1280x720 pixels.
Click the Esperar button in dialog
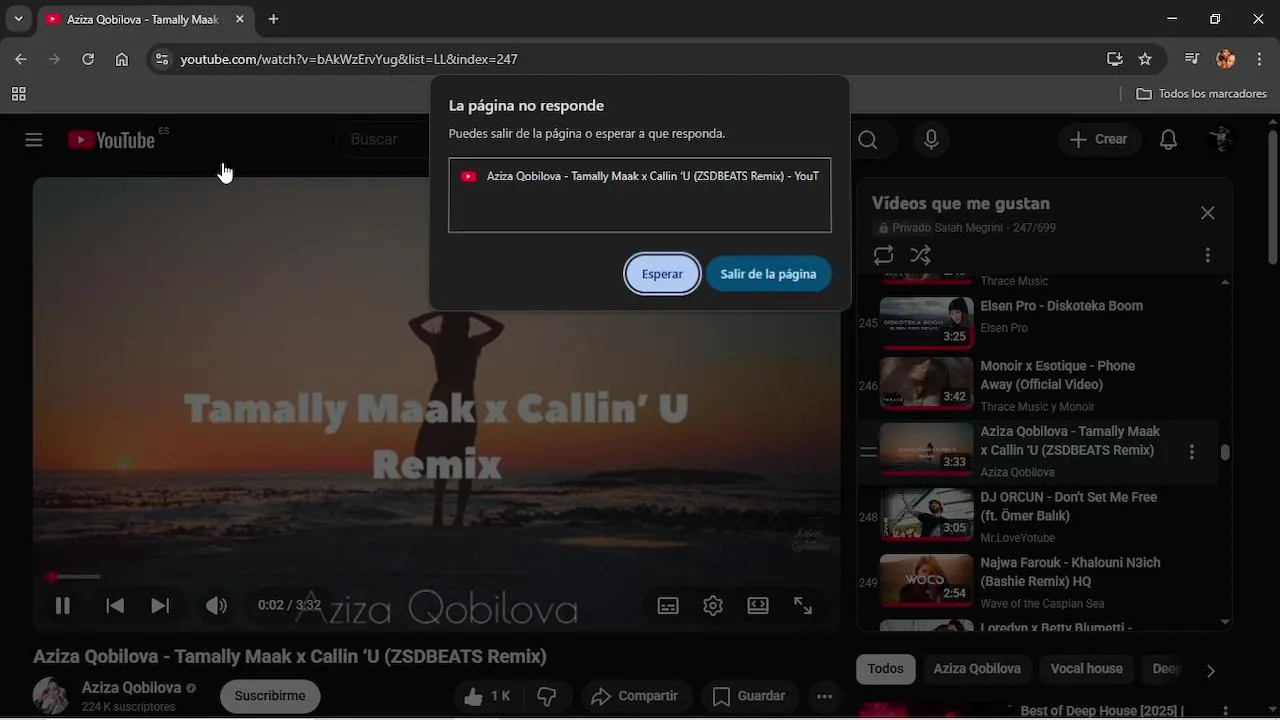662,274
